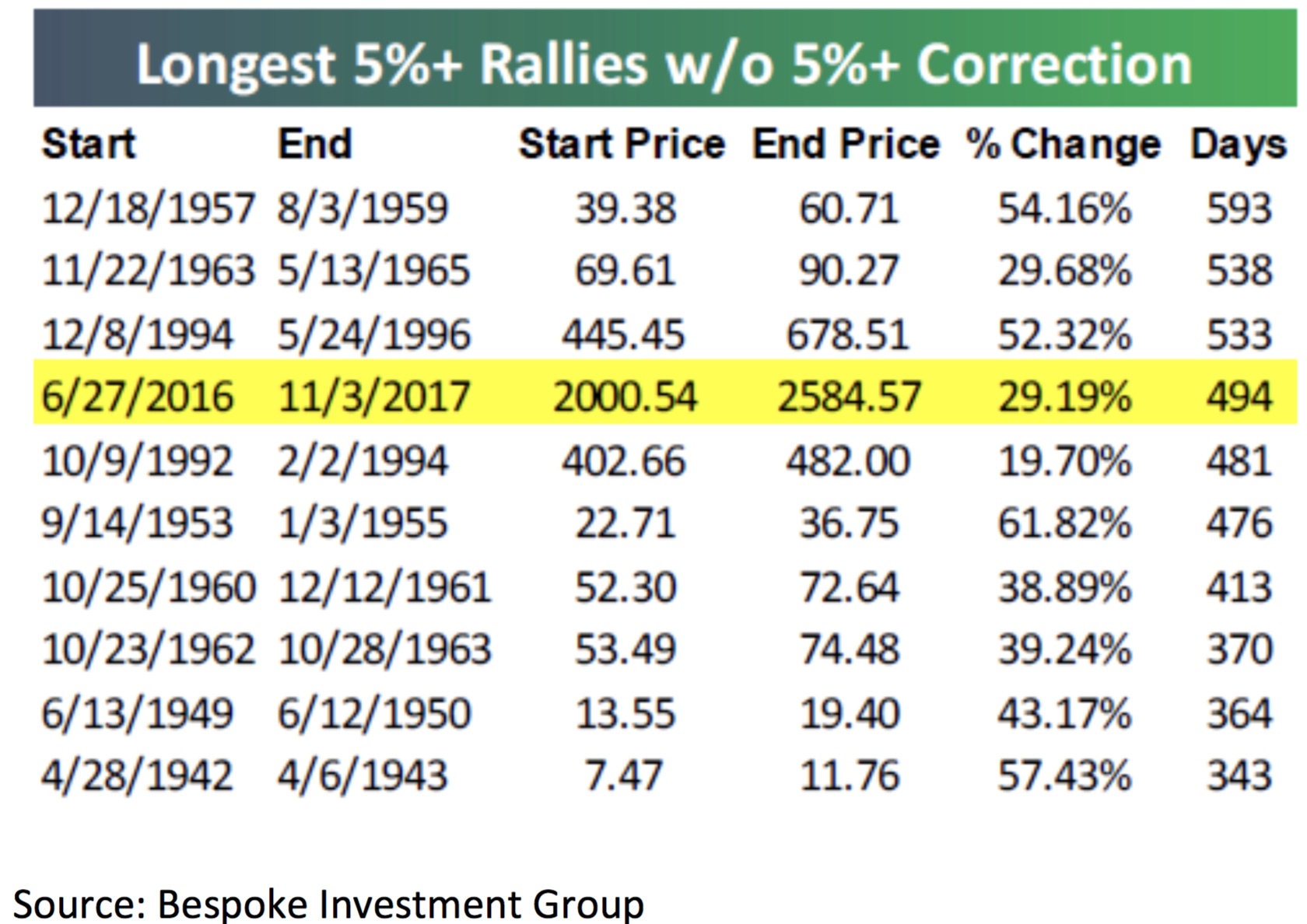Select the End column header
1307x924 pixels.
click(314, 144)
